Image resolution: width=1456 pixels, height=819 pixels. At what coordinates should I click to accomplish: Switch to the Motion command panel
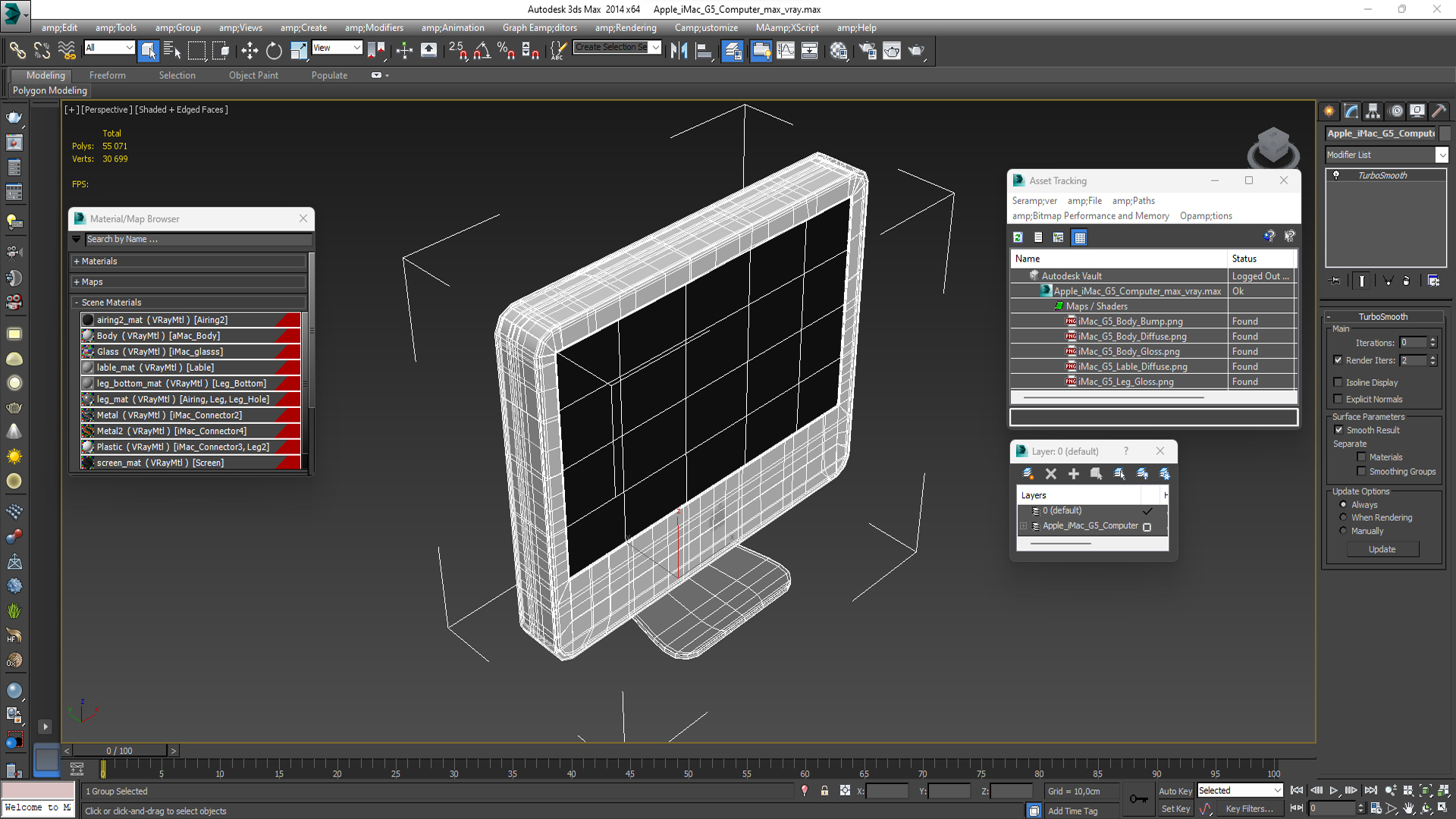click(1396, 111)
